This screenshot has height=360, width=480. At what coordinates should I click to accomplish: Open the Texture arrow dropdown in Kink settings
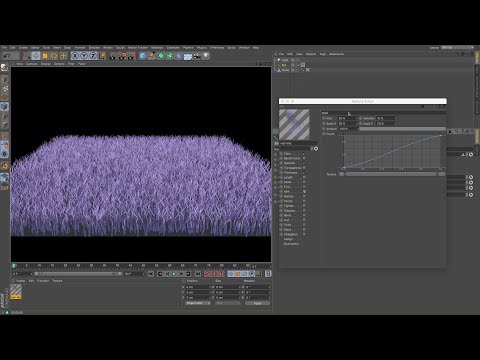(341, 174)
